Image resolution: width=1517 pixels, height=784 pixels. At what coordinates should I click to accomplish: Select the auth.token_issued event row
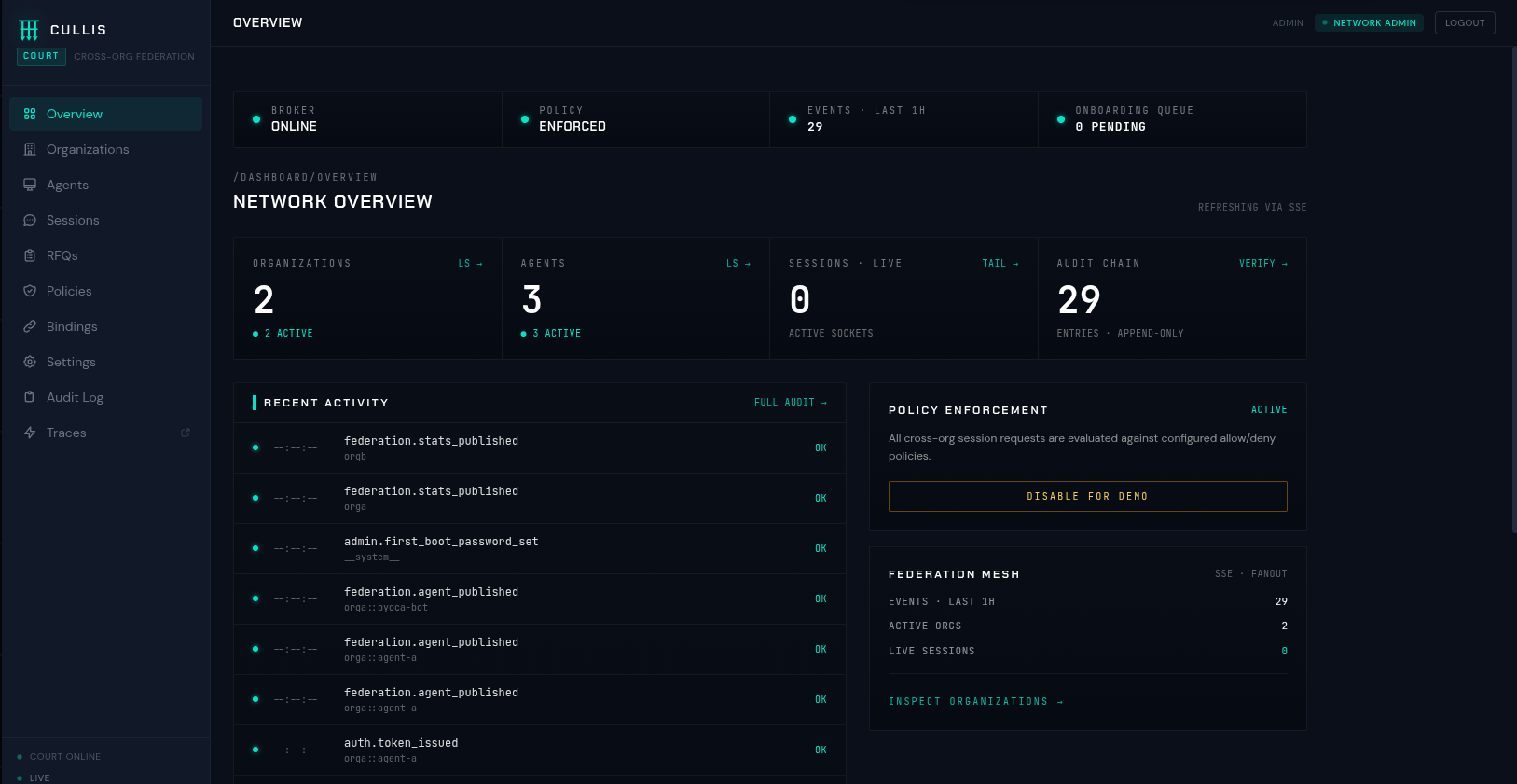540,750
